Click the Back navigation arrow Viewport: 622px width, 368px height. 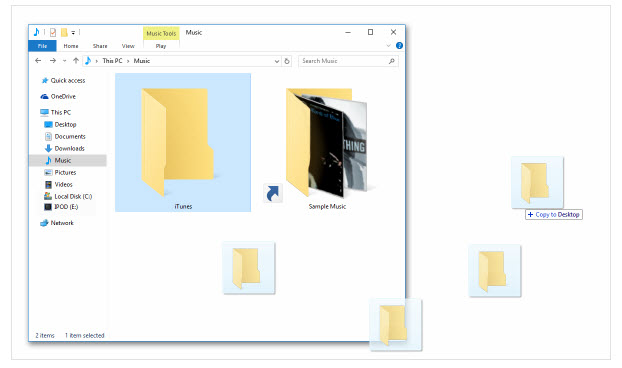point(38,61)
